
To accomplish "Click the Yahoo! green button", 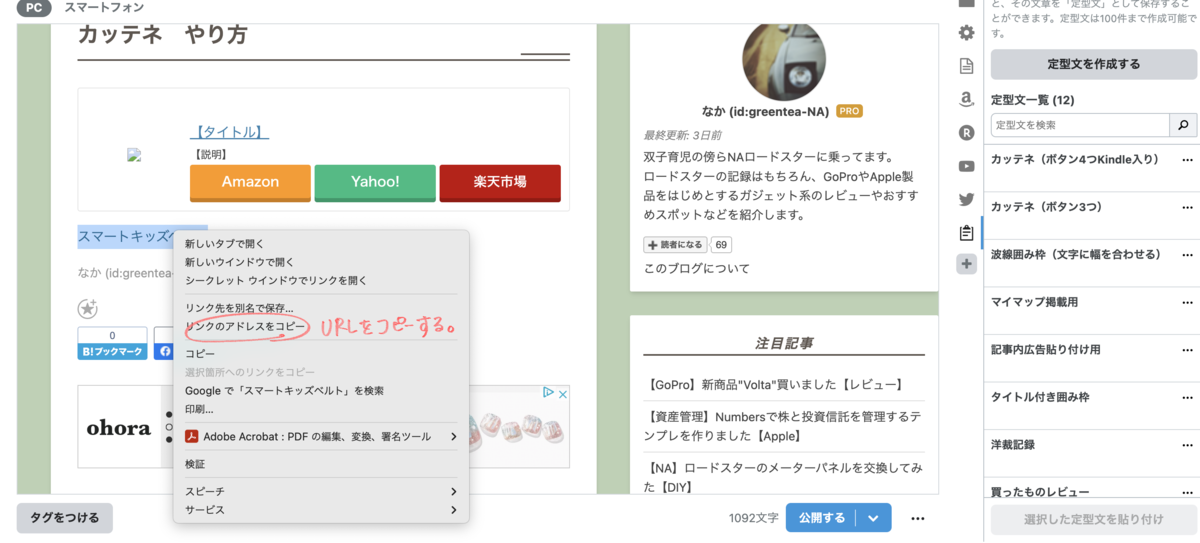I will (375, 182).
